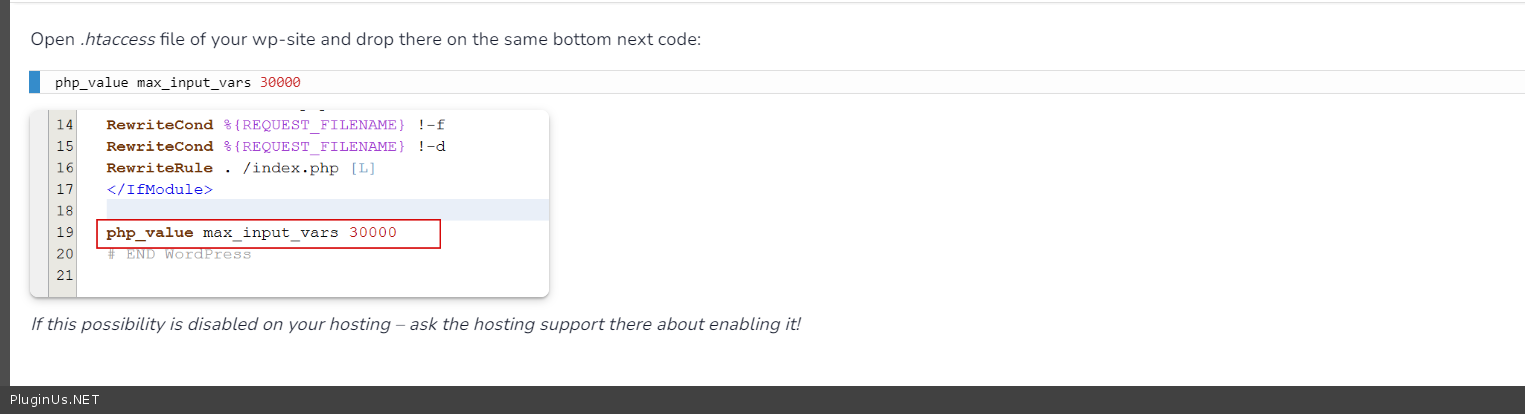The image size is (1525, 414).
Task: Click the red 30000 value in snippet
Action: coord(280,82)
